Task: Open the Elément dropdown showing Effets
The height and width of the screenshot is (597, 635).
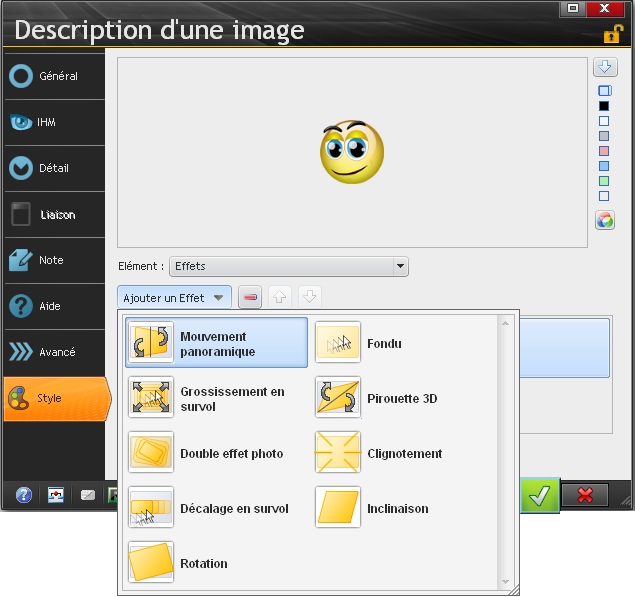Action: [x=288, y=266]
